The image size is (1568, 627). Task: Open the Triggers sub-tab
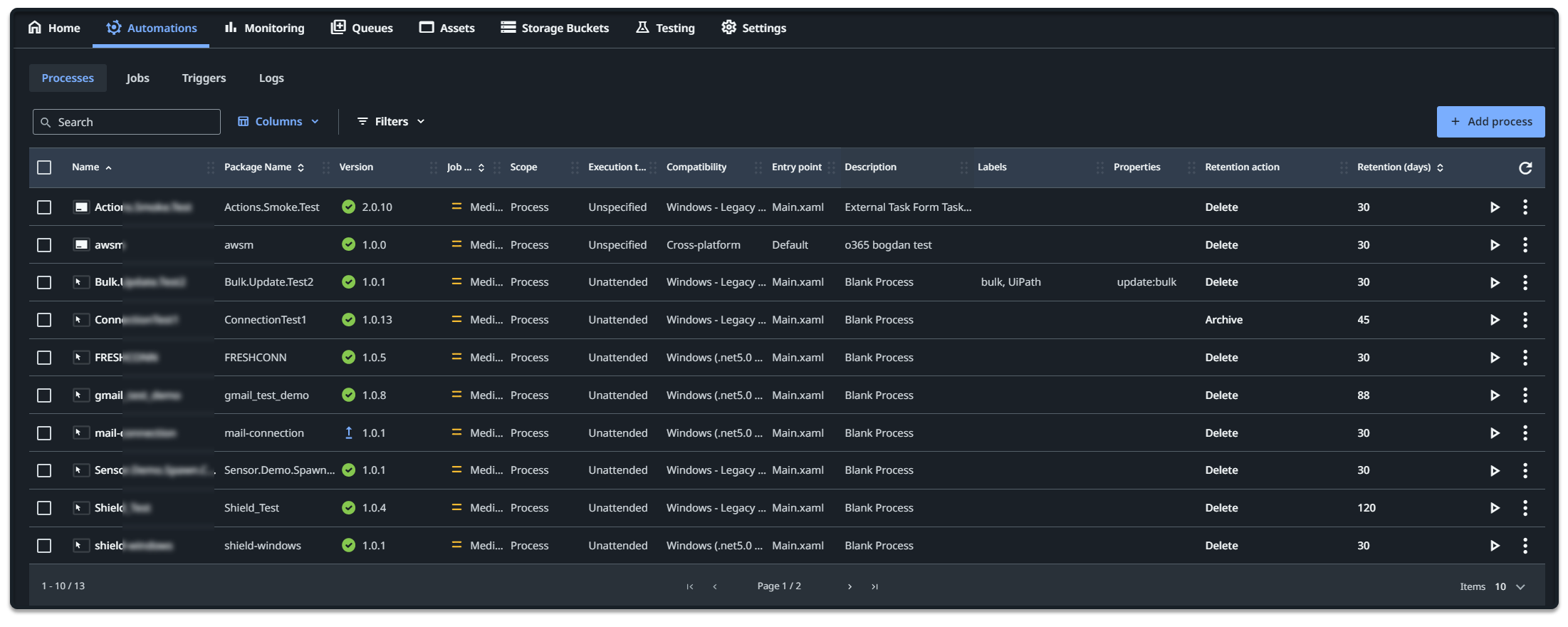204,78
